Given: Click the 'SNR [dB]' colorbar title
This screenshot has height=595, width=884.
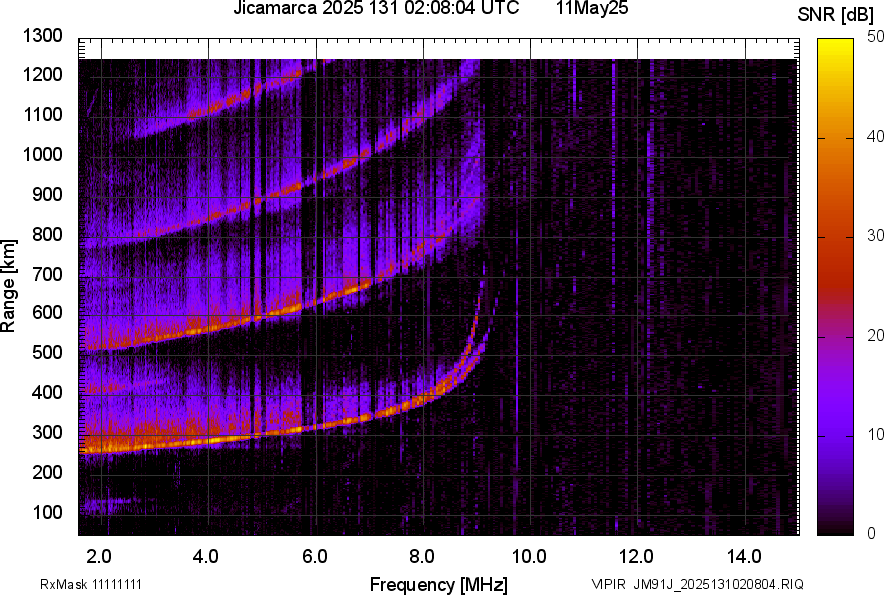Looking at the screenshot, I should (835, 15).
